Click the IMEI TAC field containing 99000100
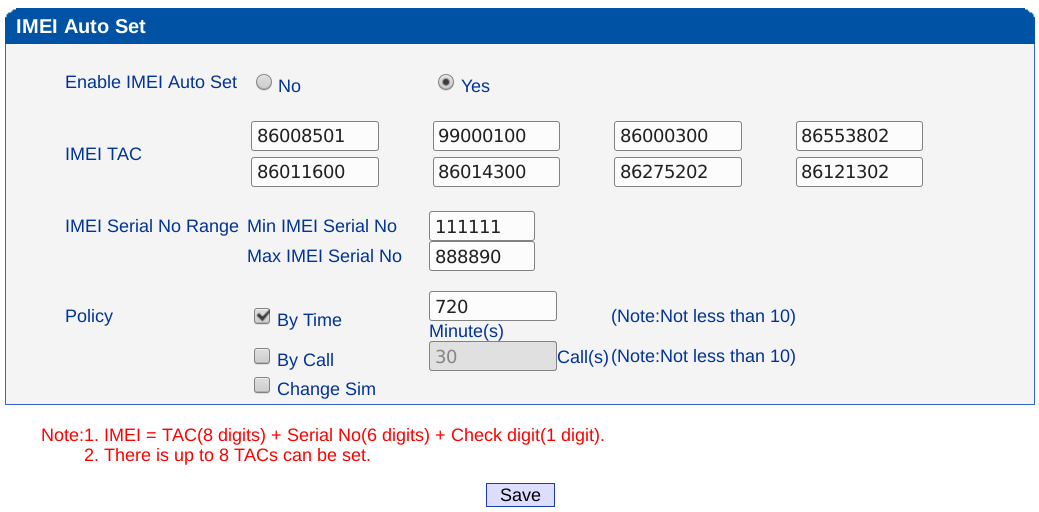This screenshot has height=512, width=1039. click(x=496, y=136)
